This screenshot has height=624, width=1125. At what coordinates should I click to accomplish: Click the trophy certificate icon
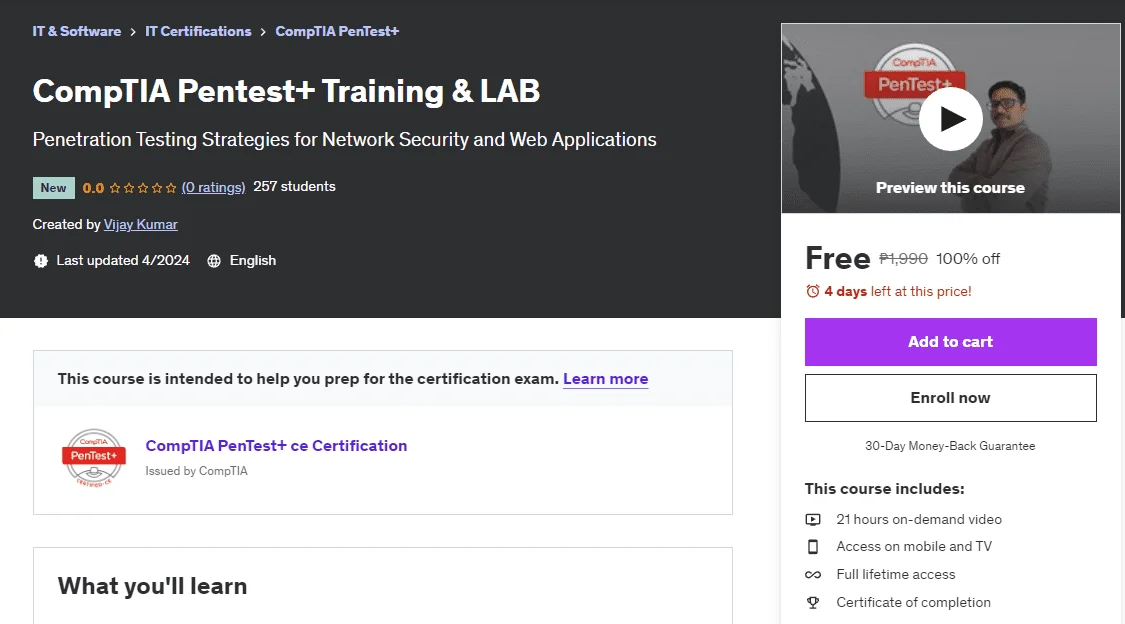[813, 602]
